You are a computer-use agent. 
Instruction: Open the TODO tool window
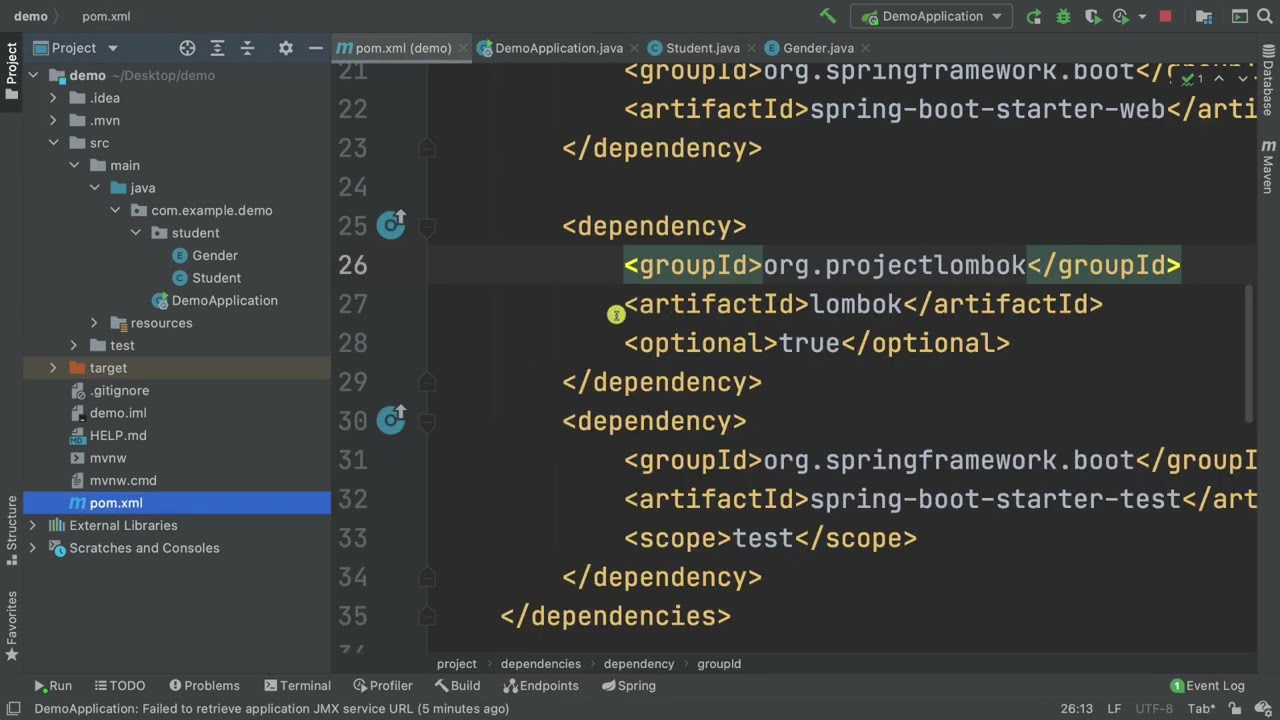pos(119,686)
